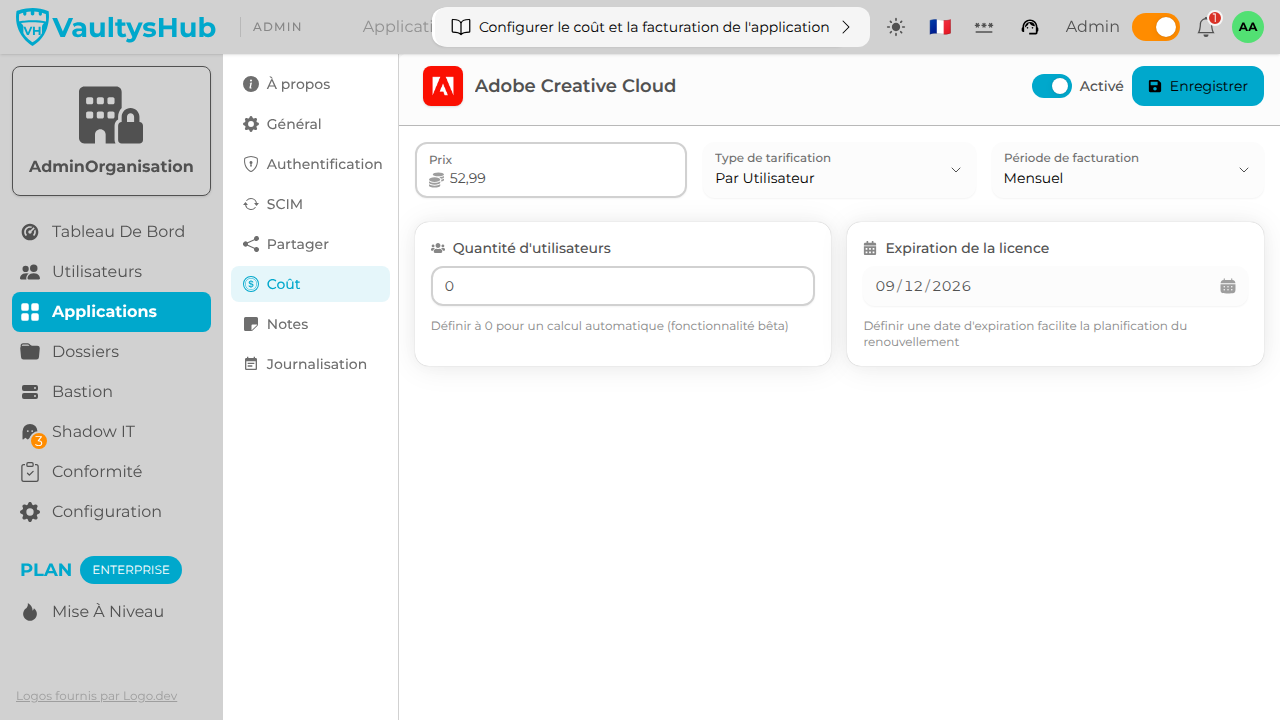Click the open book guide icon

pos(461,27)
